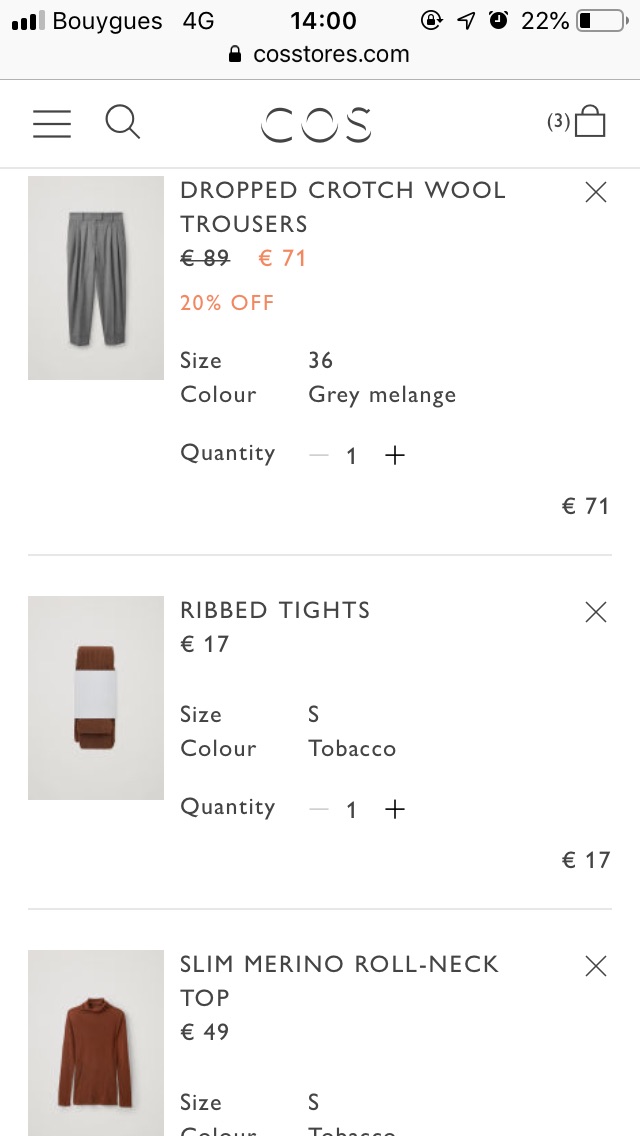The height and width of the screenshot is (1136, 640).
Task: Open the shopping bag with 3 items
Action: pyautogui.click(x=576, y=121)
